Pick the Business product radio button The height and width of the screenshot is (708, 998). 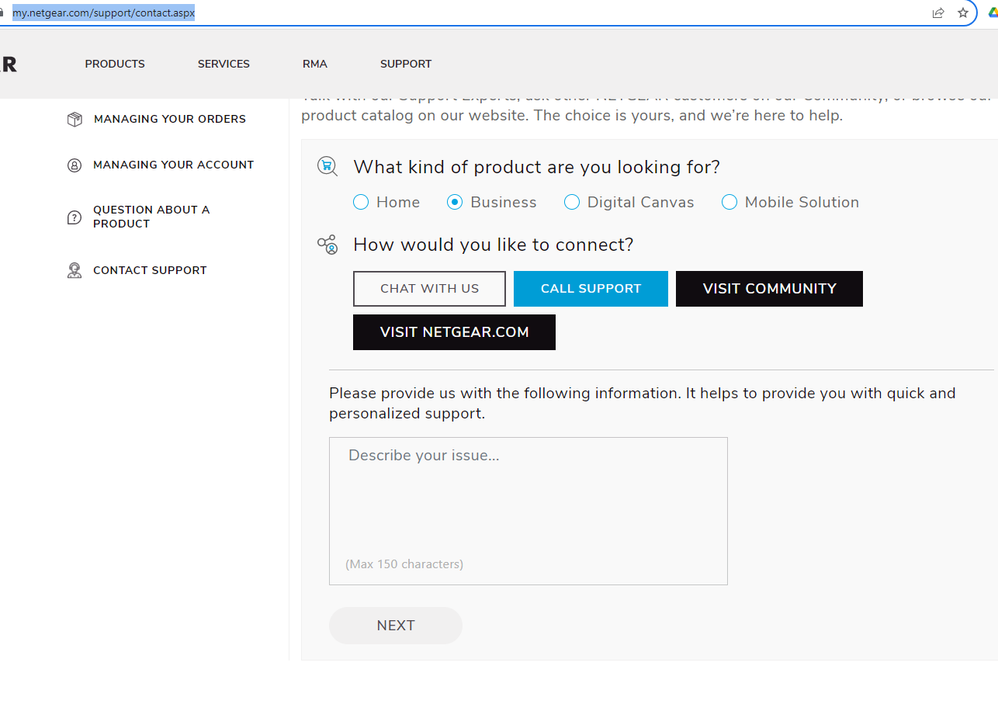455,202
